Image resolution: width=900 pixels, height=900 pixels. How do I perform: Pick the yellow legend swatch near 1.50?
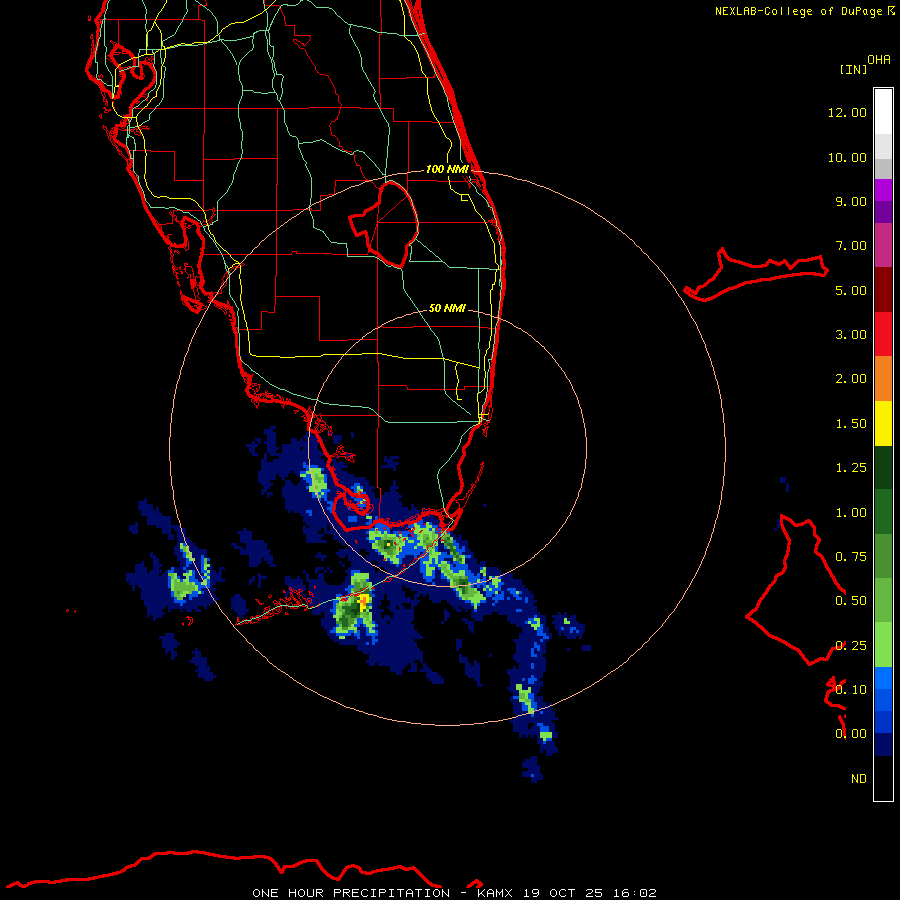883,424
